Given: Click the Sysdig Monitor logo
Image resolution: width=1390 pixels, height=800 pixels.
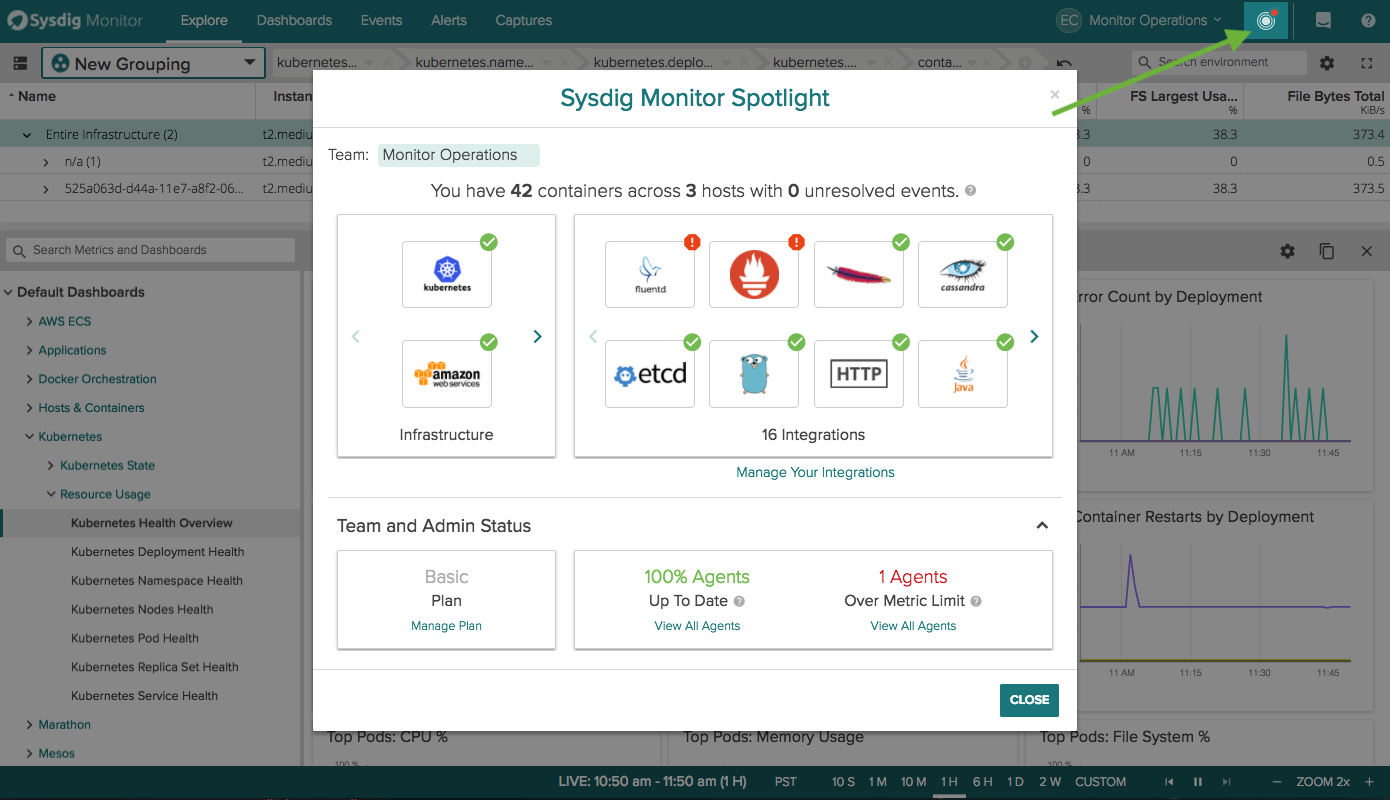Looking at the screenshot, I should (x=76, y=20).
